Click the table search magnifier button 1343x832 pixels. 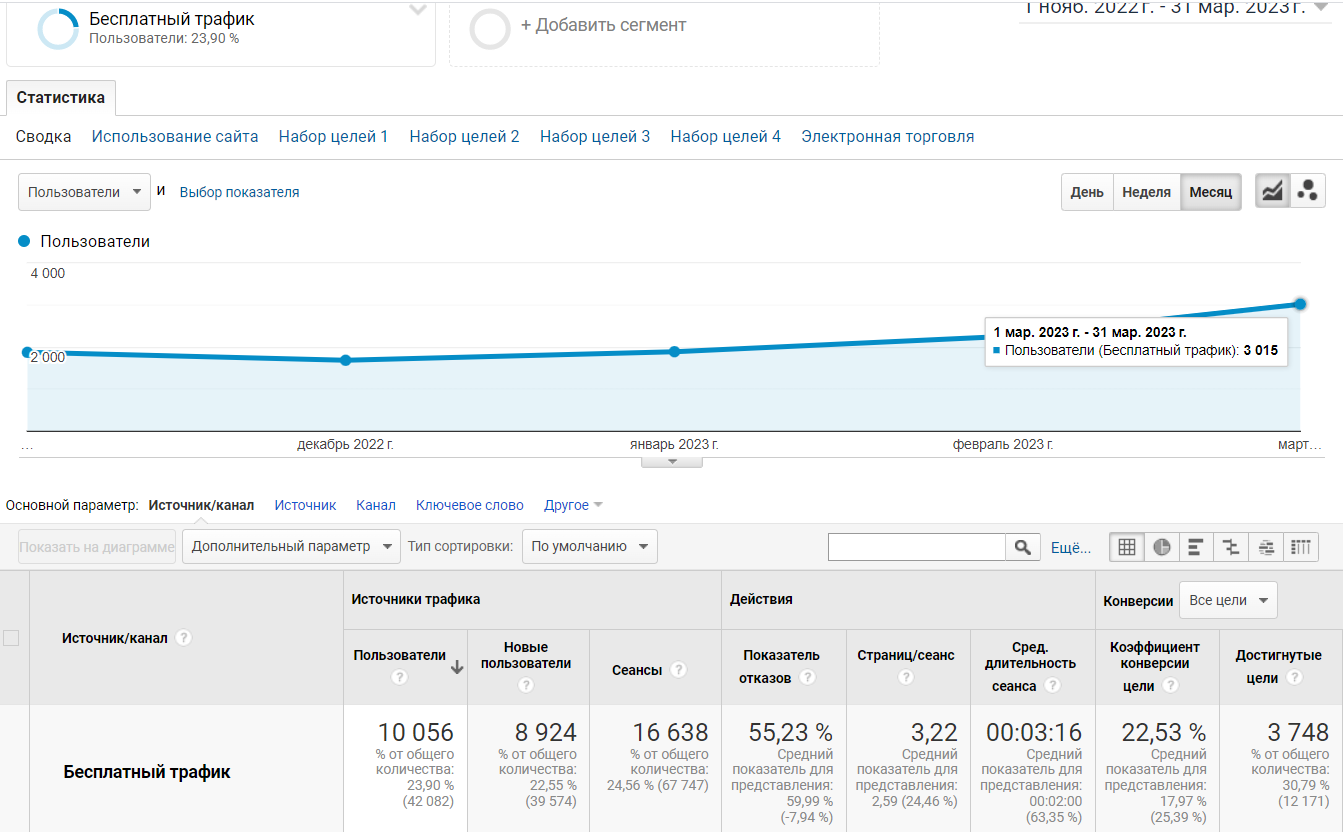click(1022, 547)
